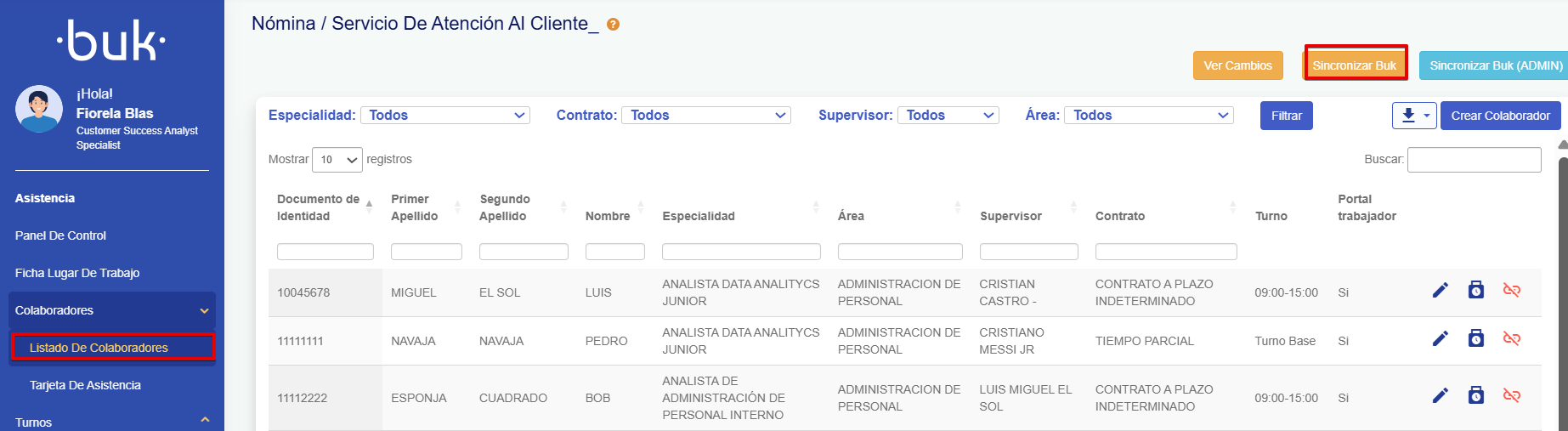Click the red unlink icon for ESPONJA
1568x431 pixels.
point(1511,395)
